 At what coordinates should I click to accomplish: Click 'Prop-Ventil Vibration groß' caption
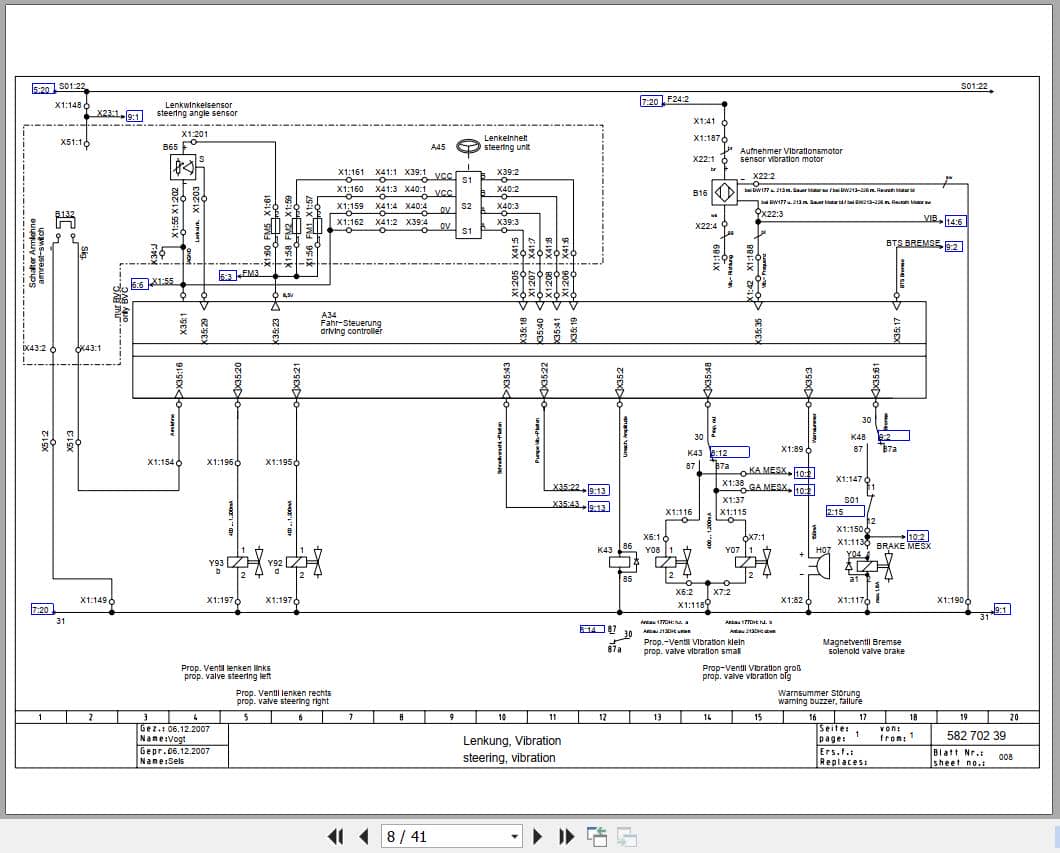(x=751, y=668)
